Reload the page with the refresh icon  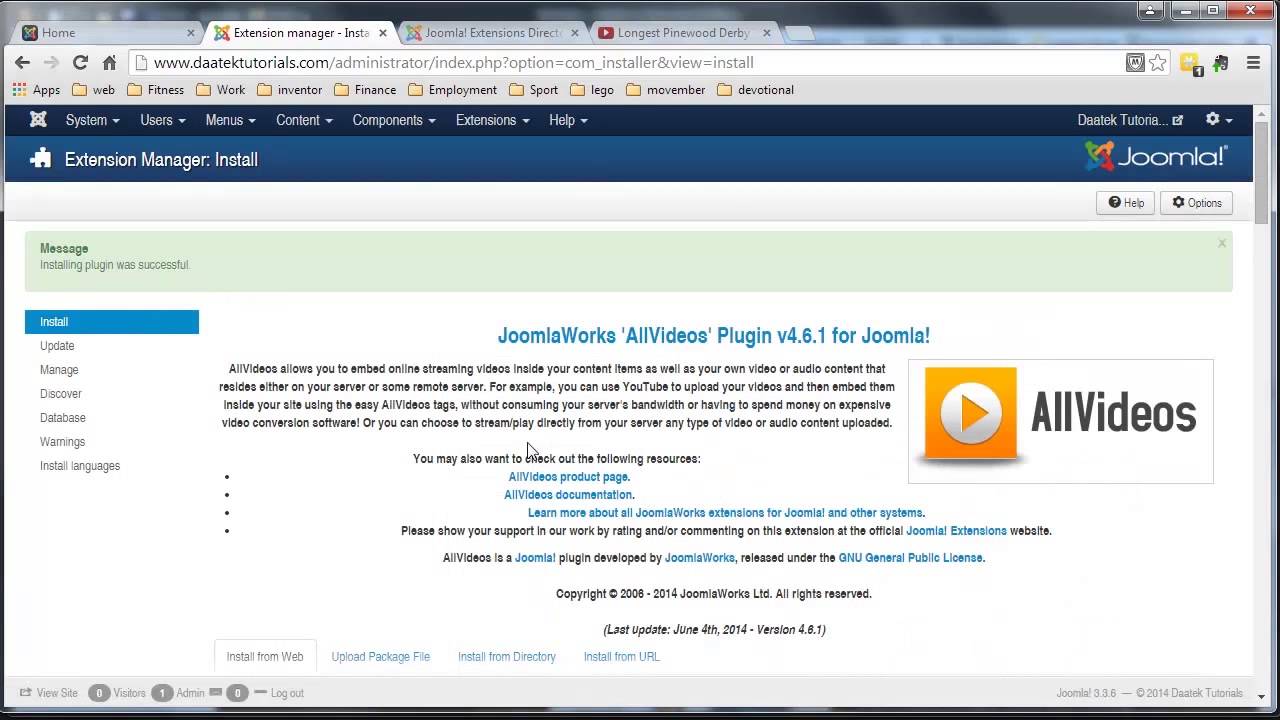[x=81, y=62]
